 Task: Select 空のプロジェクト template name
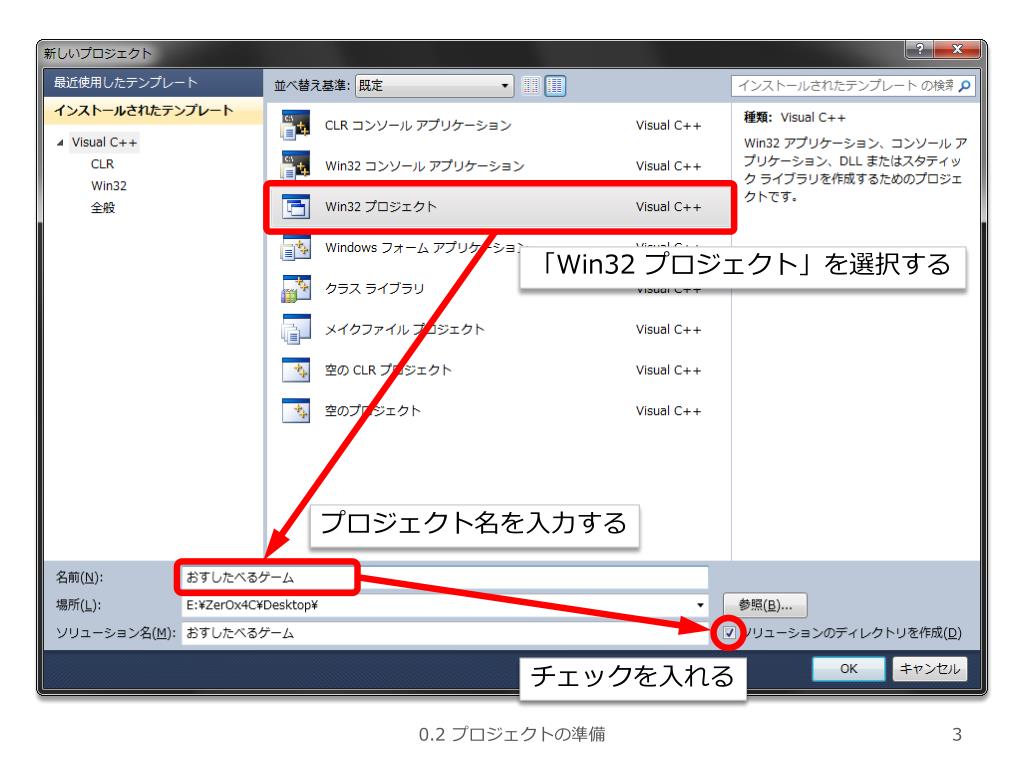pos(373,411)
